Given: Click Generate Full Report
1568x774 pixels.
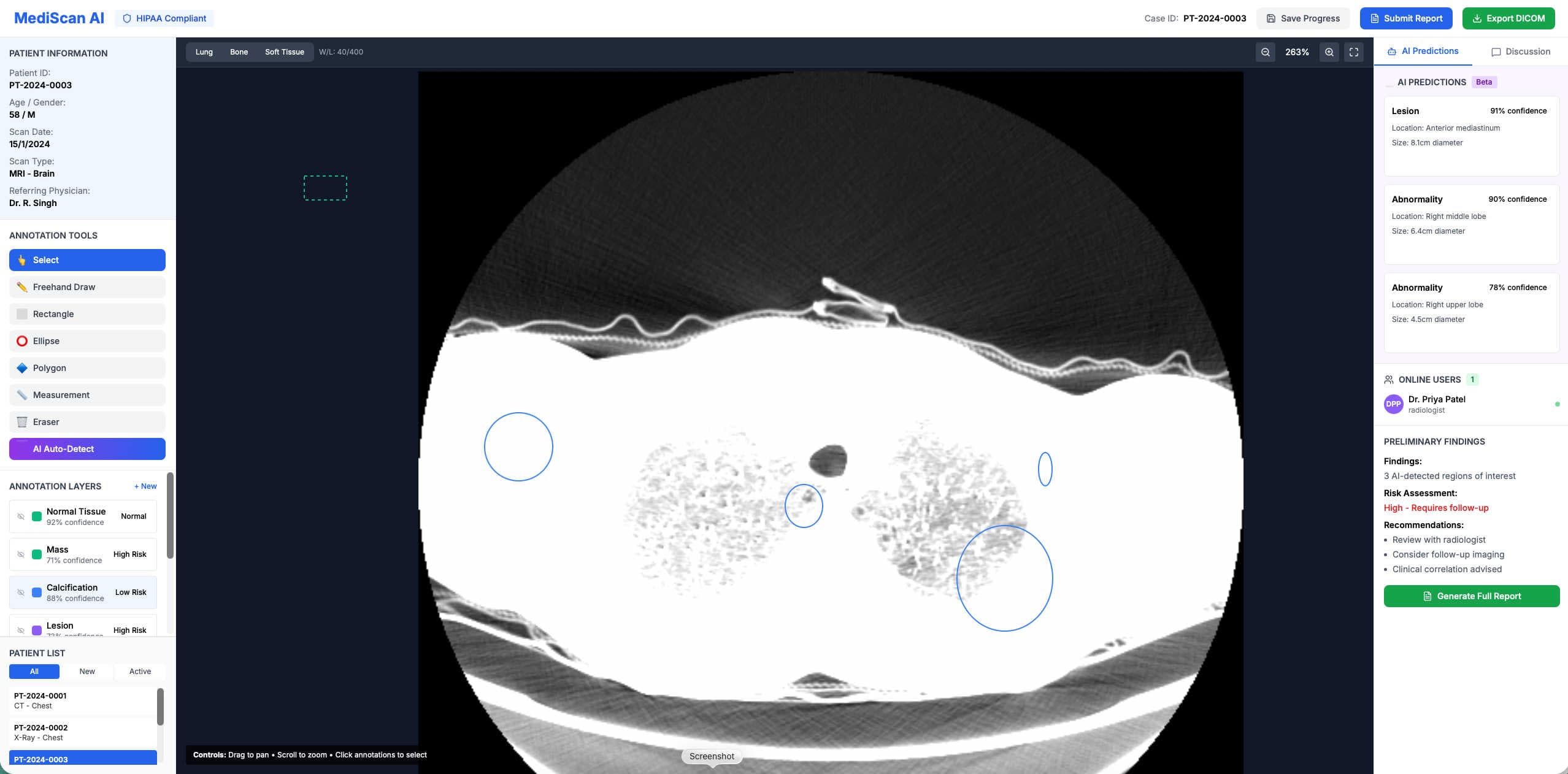Looking at the screenshot, I should 1471,596.
